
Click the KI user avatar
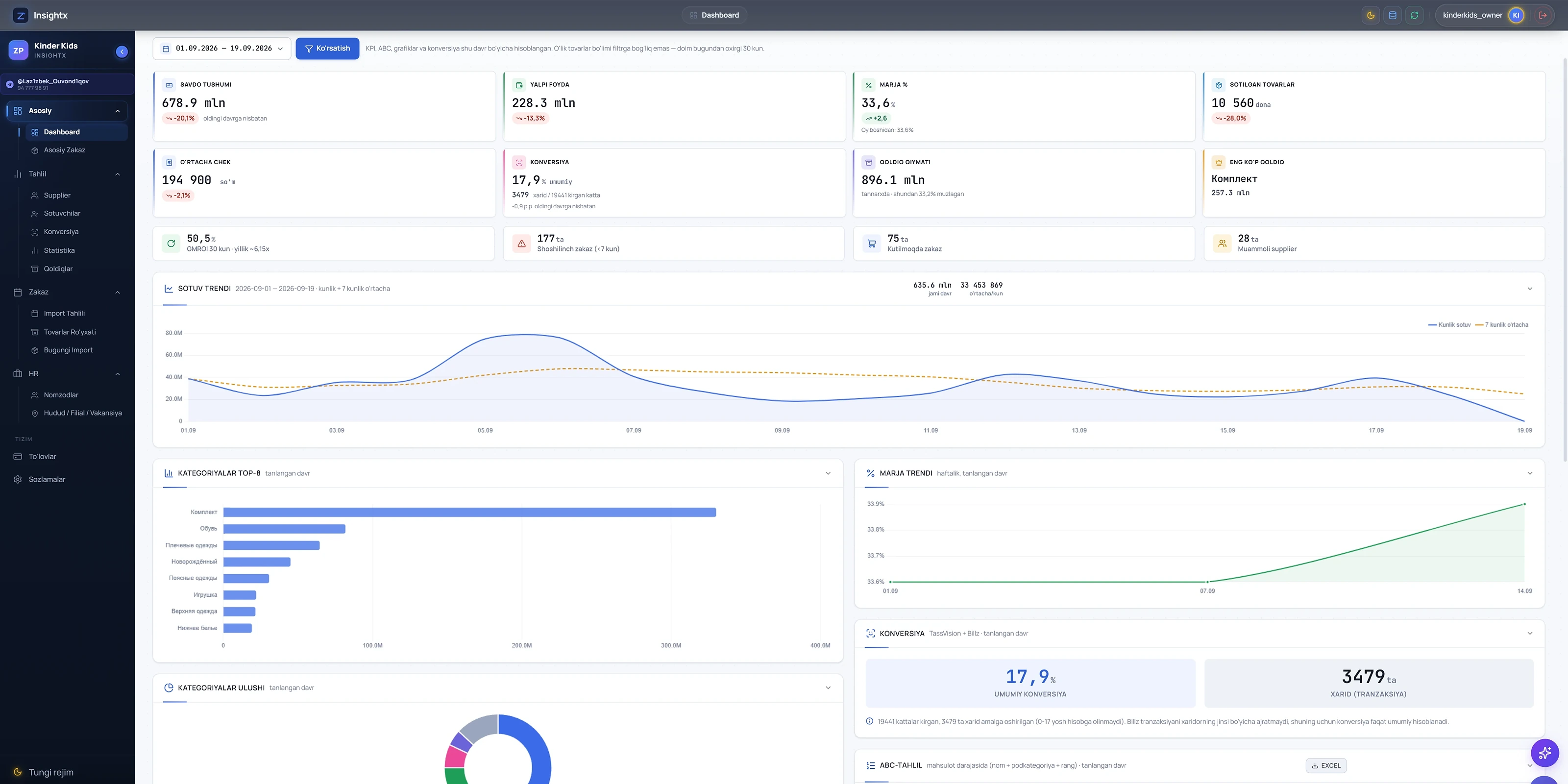pyautogui.click(x=1516, y=15)
